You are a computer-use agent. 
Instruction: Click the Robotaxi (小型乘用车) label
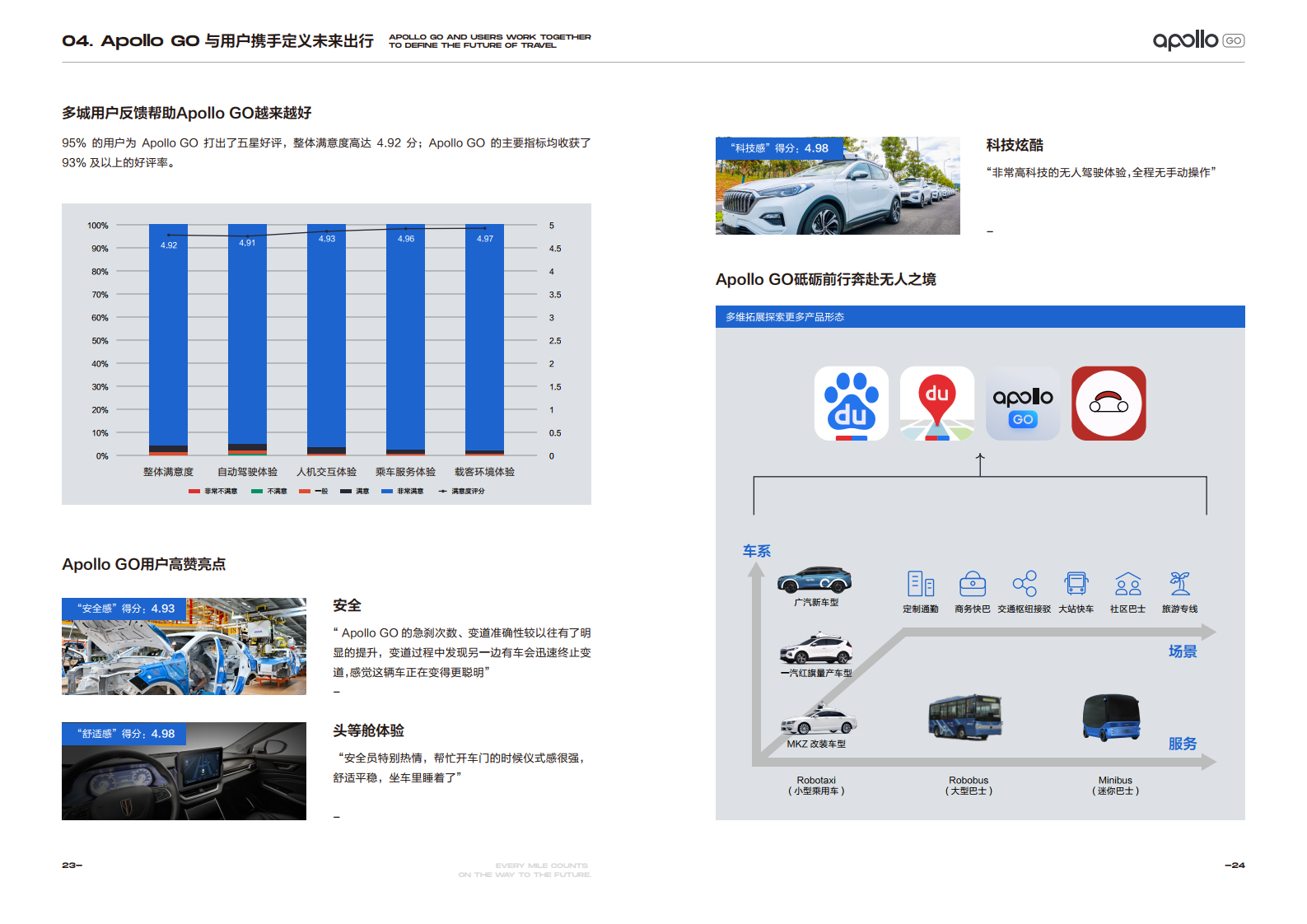click(x=816, y=786)
